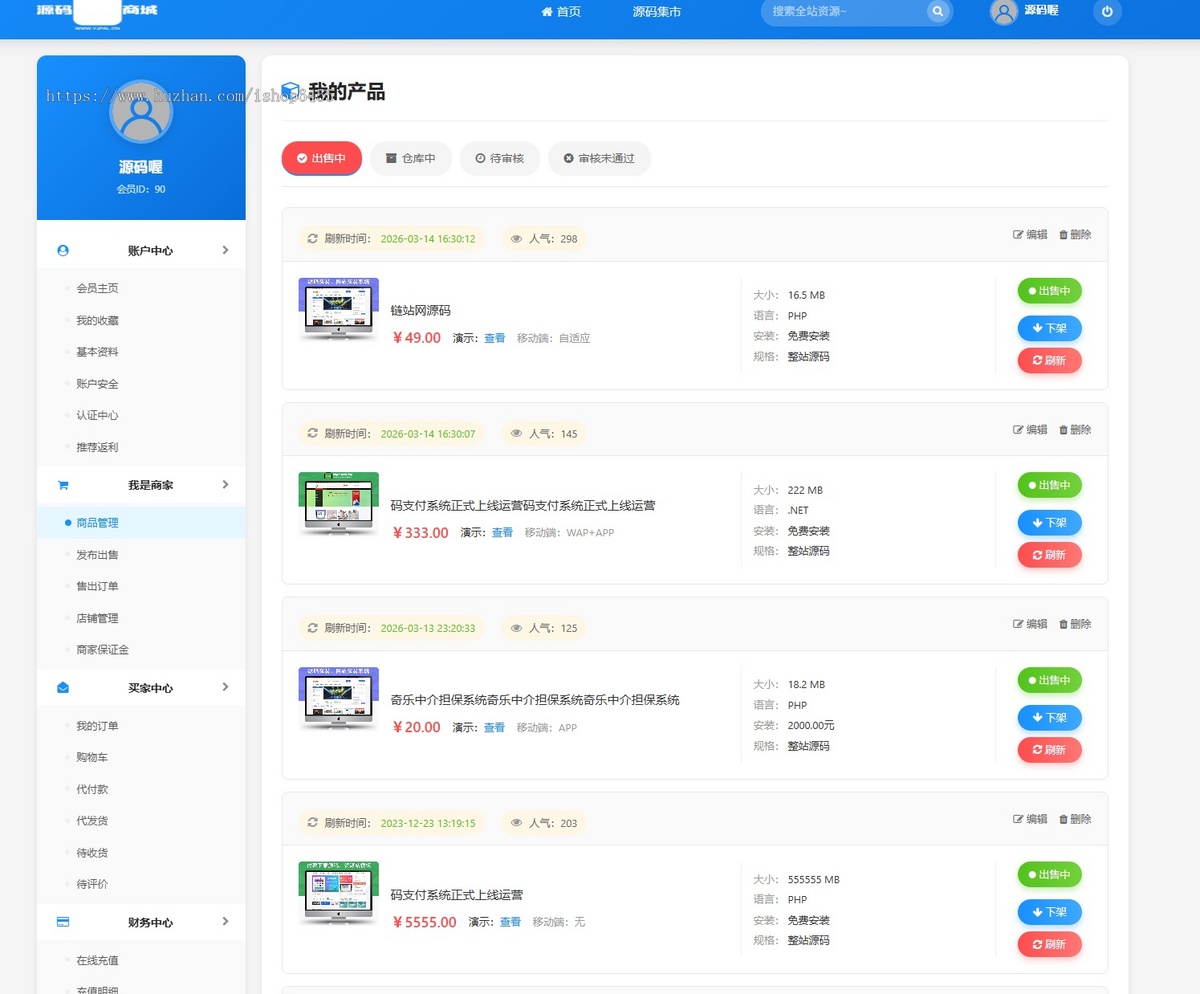Click 刷新 for the ¥5555.00 product
The image size is (1200, 994).
[x=1050, y=944]
